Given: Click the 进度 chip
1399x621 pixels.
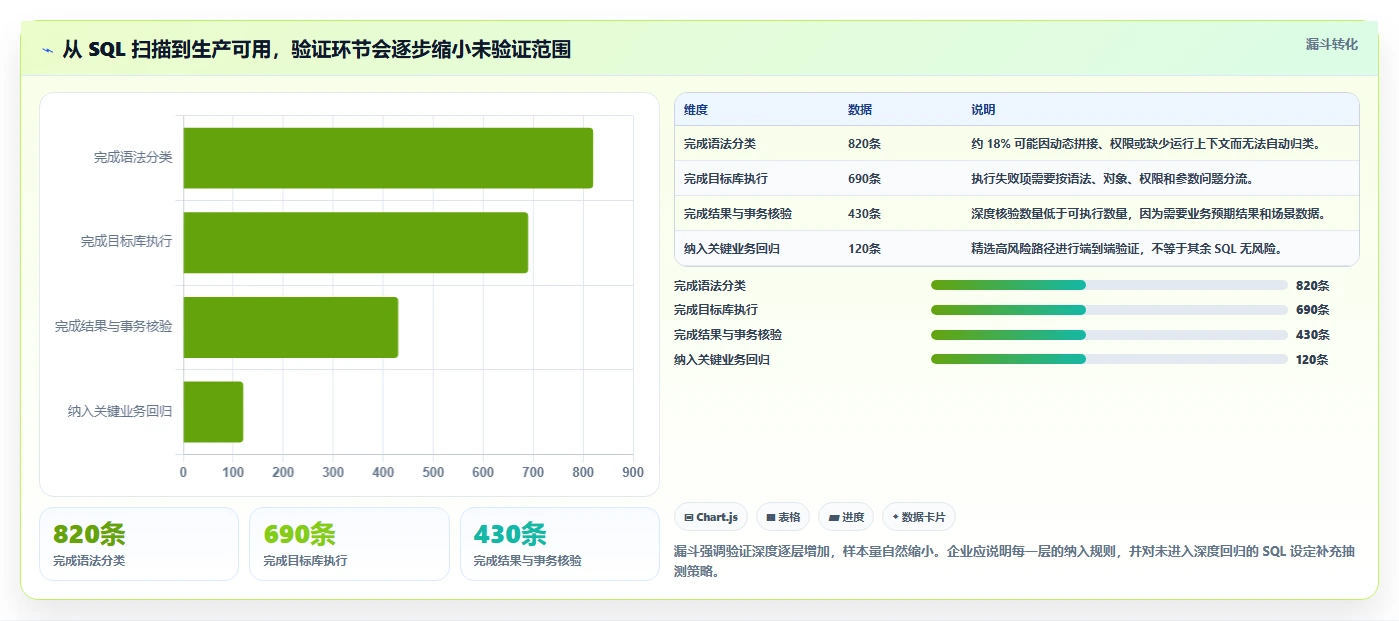Looking at the screenshot, I should pos(846,517).
